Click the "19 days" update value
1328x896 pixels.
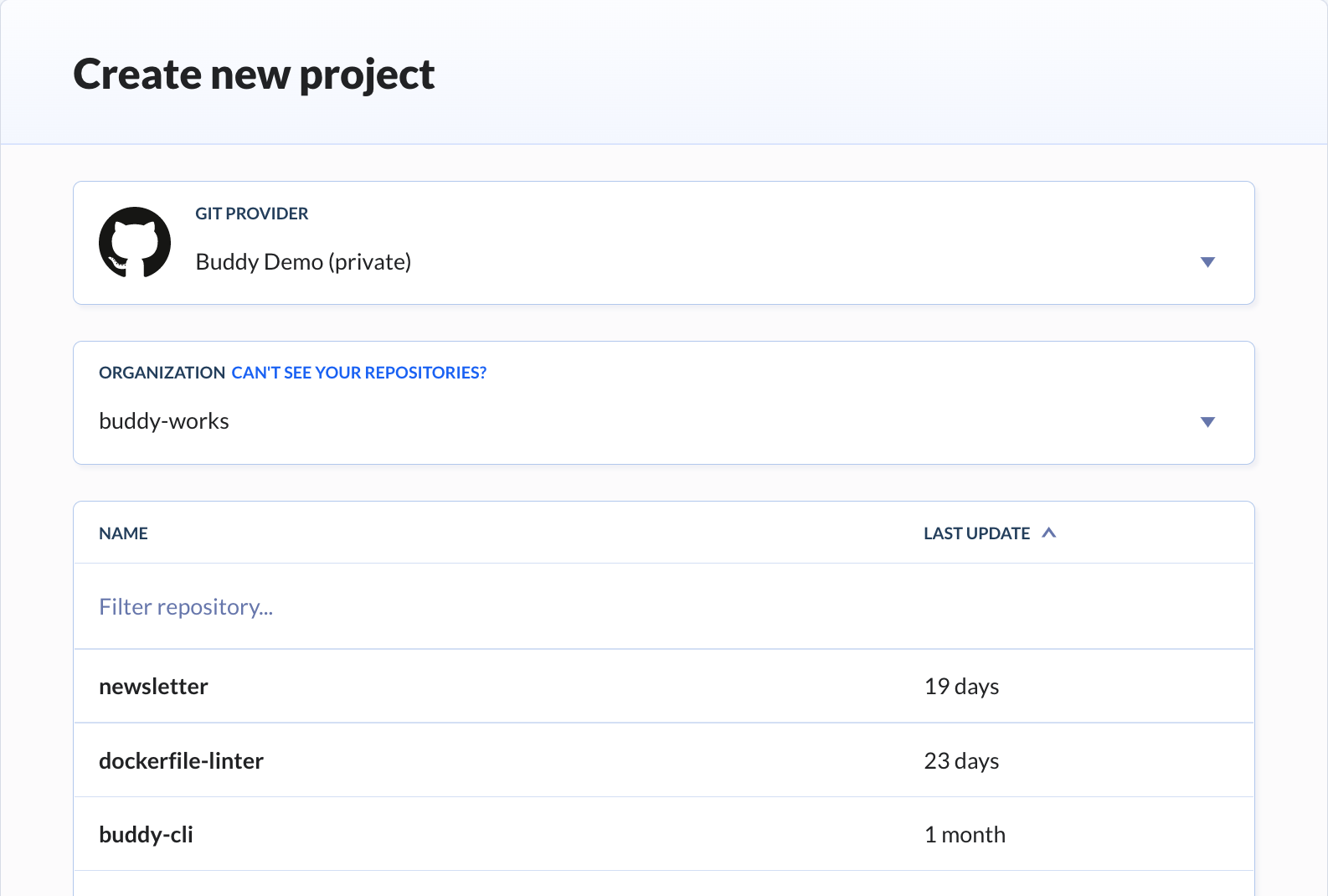click(961, 687)
